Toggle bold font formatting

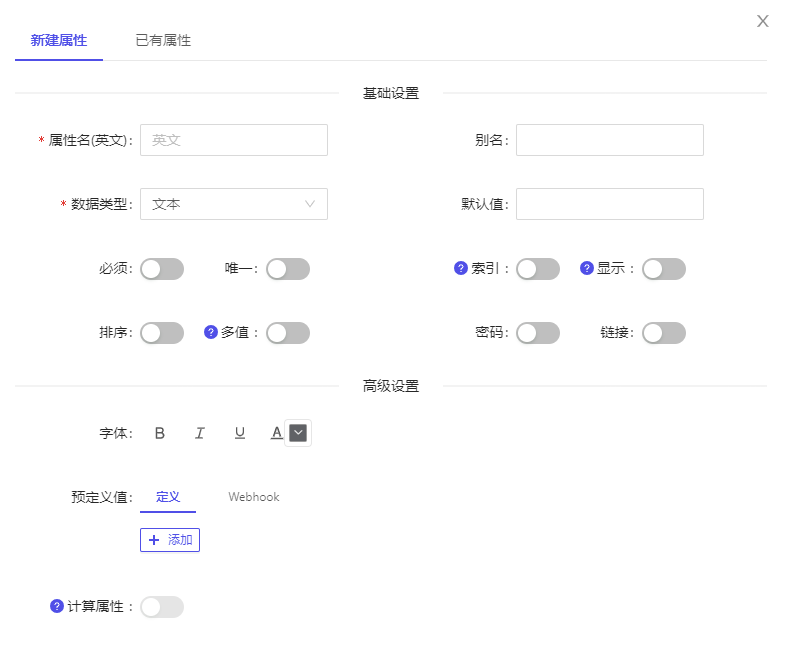[160, 433]
